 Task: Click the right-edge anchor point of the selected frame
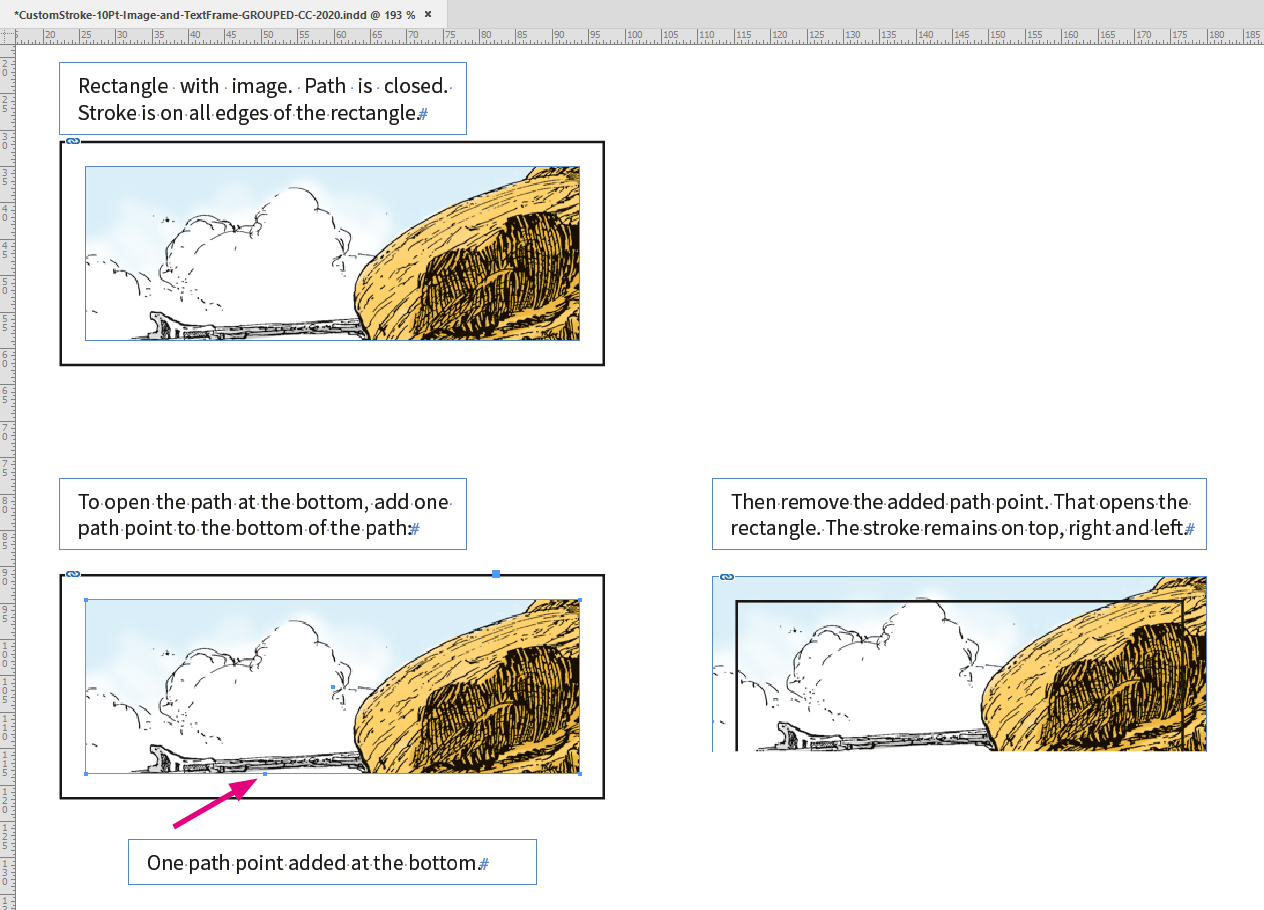(578, 687)
